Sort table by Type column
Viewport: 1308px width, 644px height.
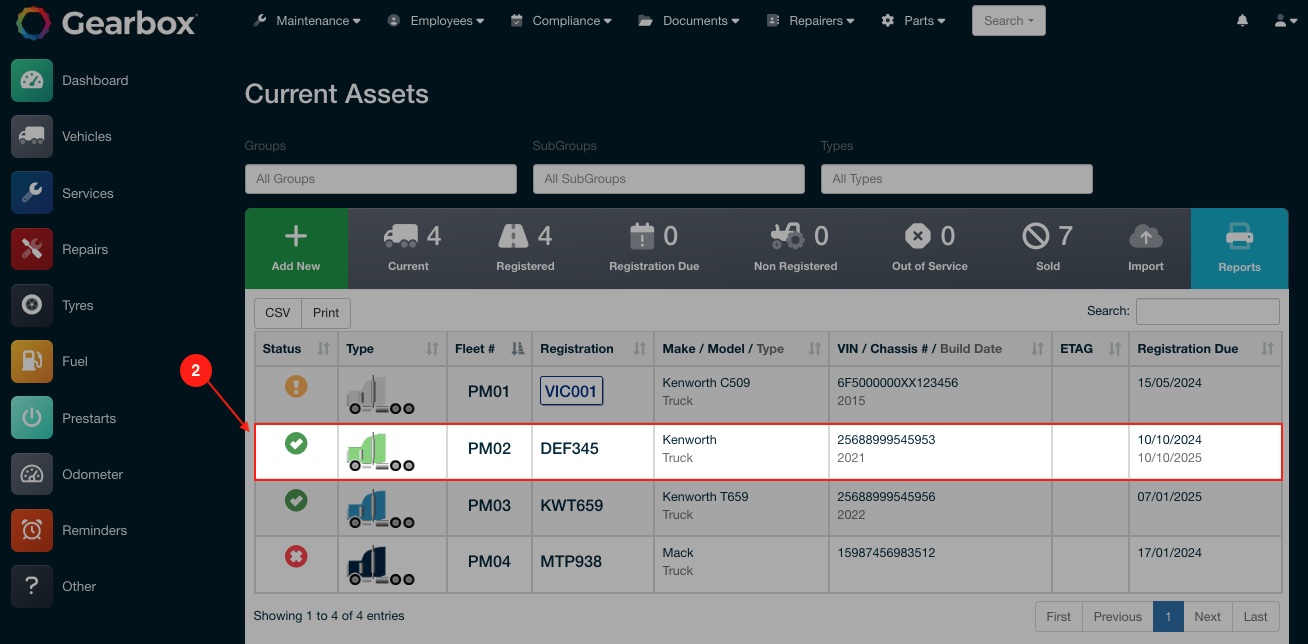point(392,349)
